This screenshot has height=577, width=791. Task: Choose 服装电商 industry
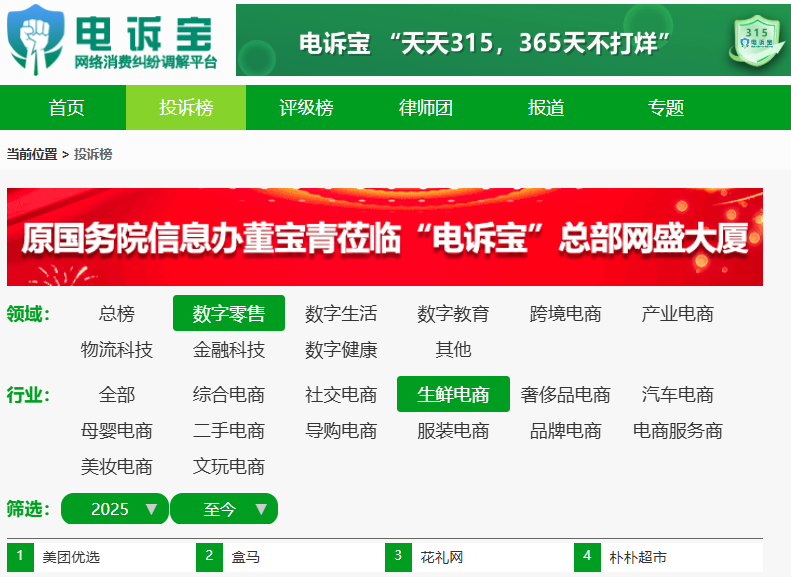point(453,431)
